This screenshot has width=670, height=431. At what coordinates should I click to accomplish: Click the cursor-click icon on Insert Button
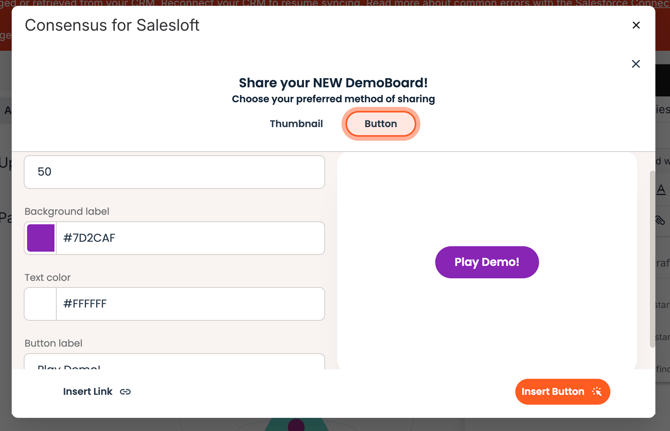click(597, 392)
